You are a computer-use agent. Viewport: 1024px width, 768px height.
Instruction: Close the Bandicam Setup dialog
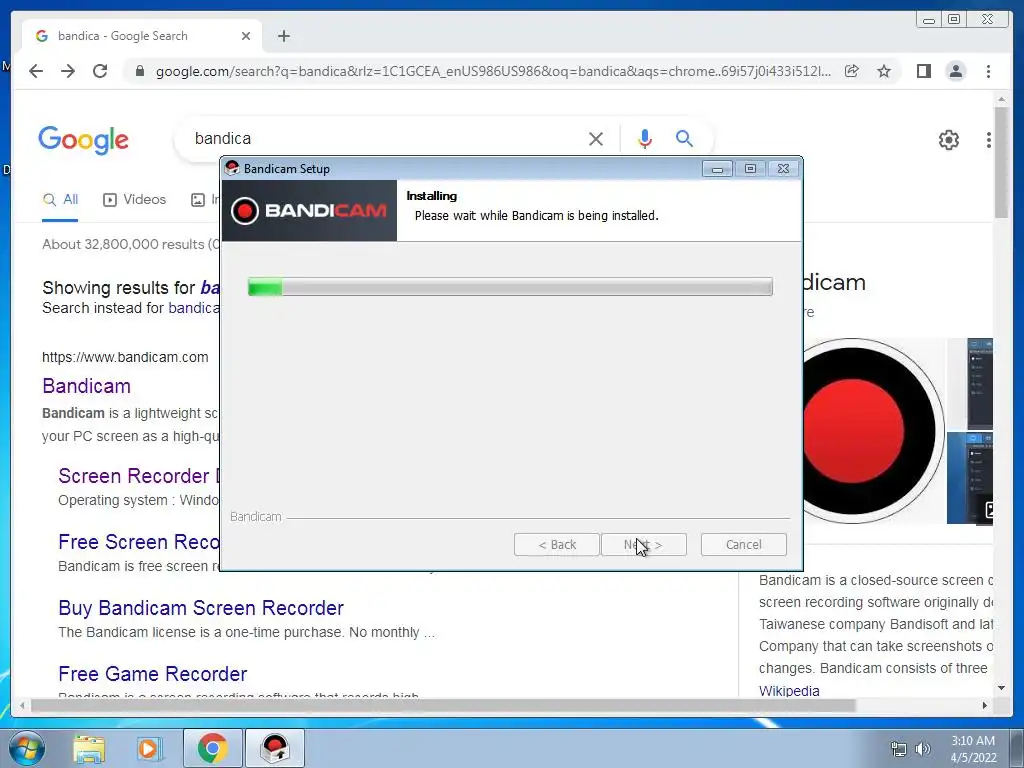tap(783, 169)
